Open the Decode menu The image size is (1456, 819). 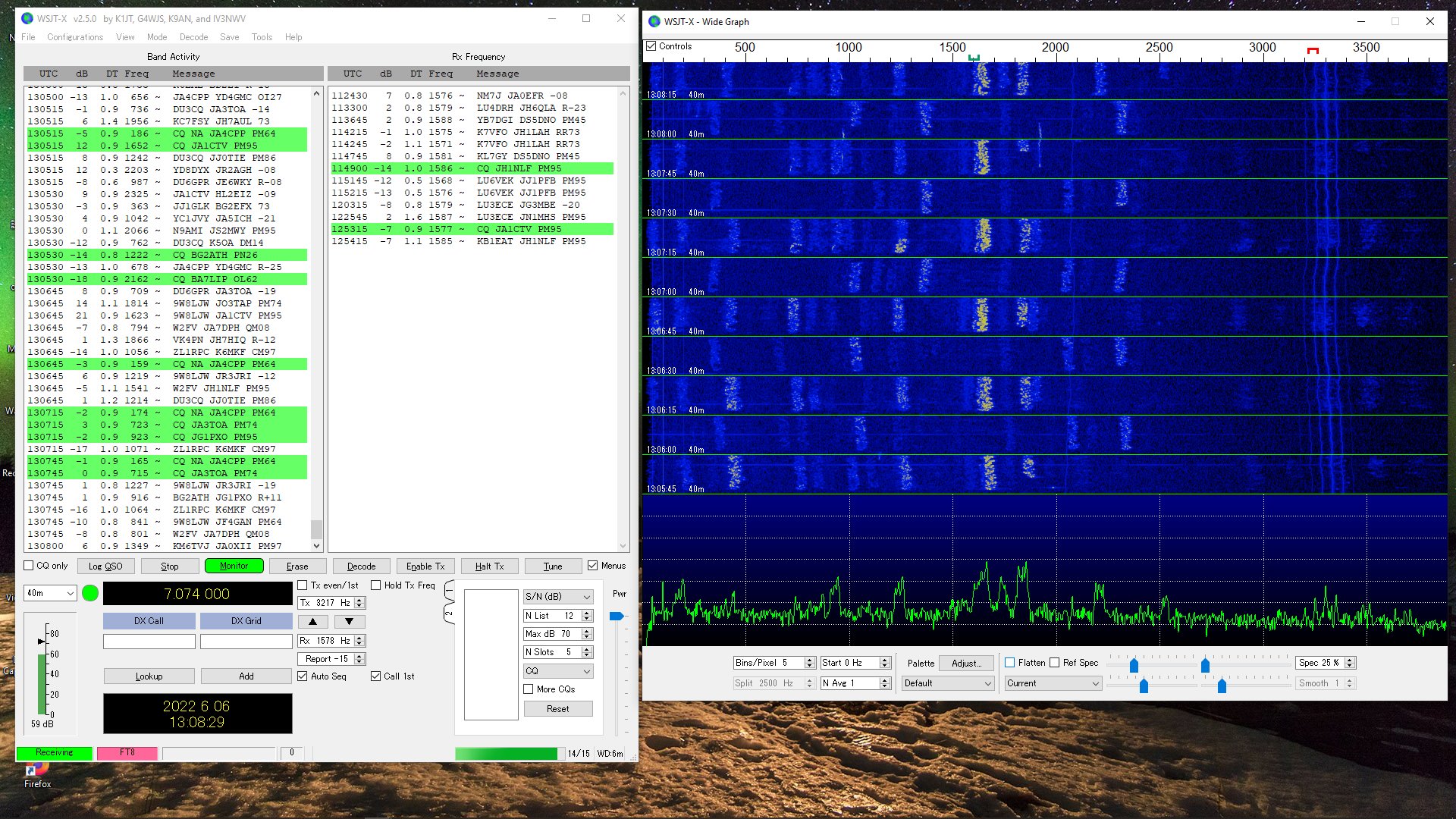tap(193, 37)
